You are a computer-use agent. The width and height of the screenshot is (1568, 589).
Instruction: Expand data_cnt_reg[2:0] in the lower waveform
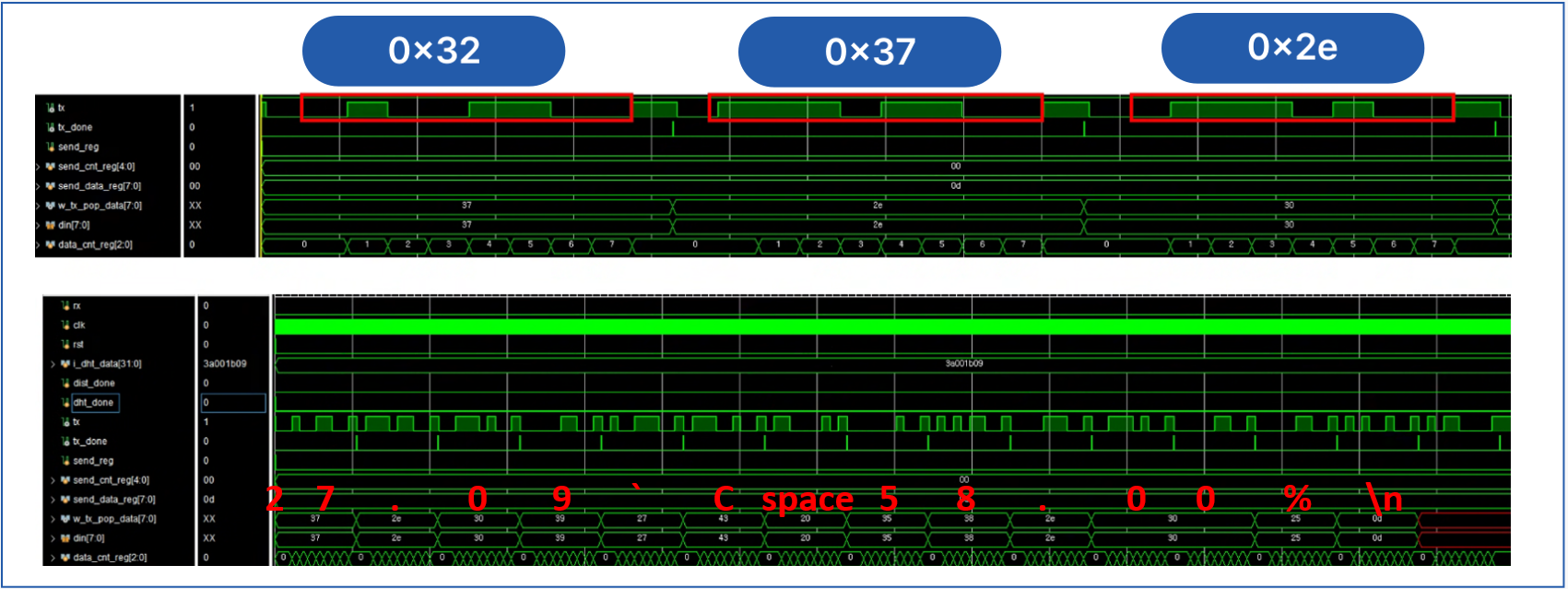(x=53, y=558)
